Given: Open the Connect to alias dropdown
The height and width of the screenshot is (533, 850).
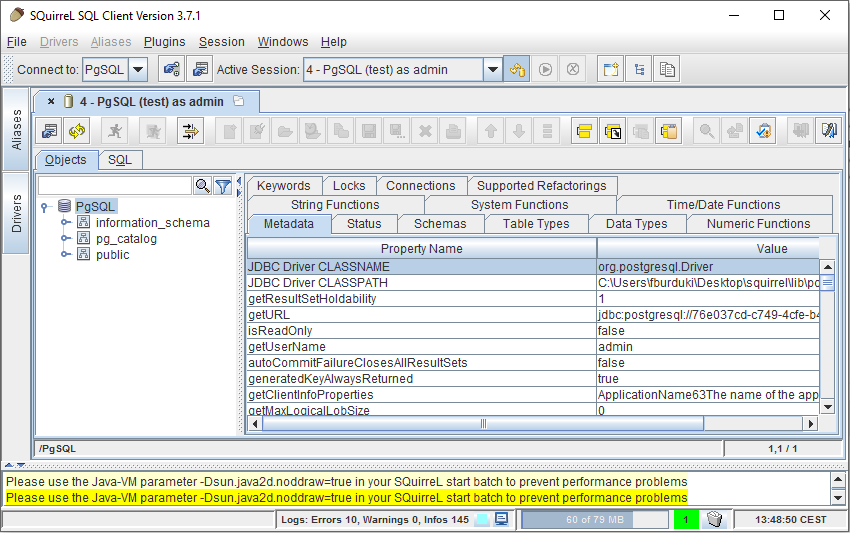Looking at the screenshot, I should [138, 70].
